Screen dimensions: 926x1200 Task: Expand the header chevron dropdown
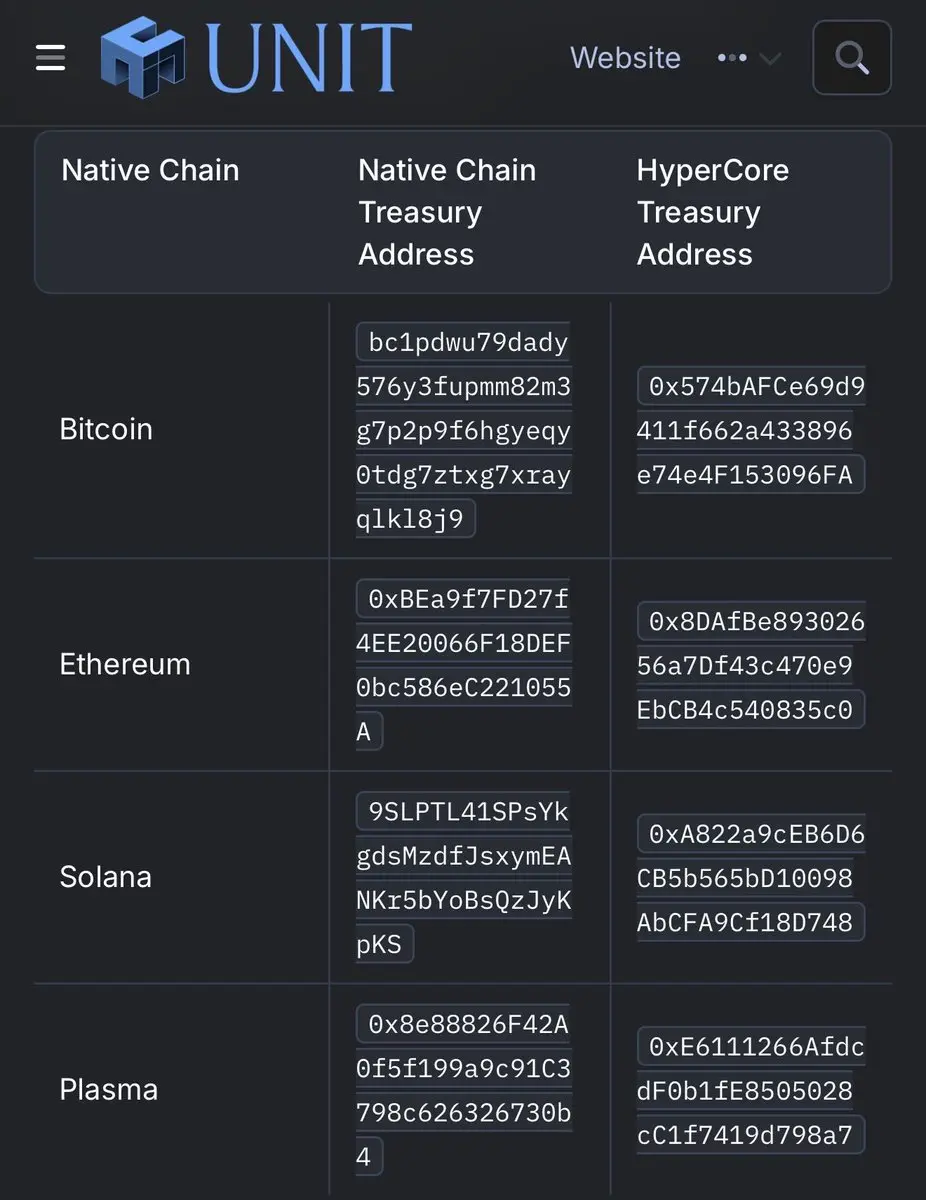[769, 60]
